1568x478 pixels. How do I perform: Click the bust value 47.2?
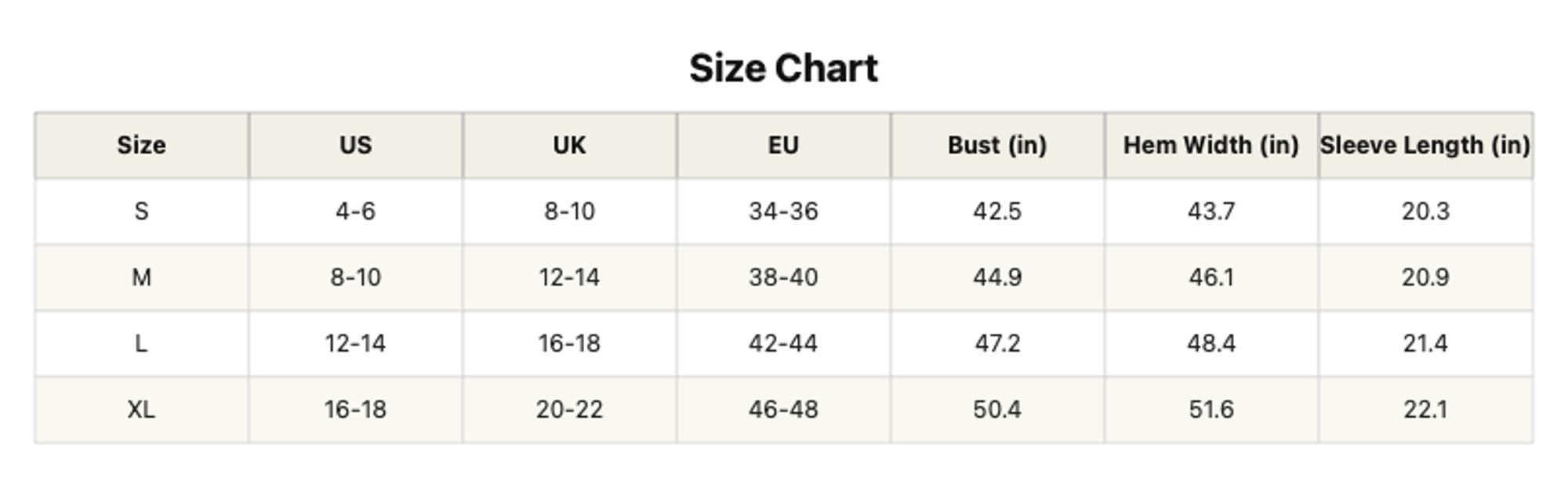tap(997, 343)
